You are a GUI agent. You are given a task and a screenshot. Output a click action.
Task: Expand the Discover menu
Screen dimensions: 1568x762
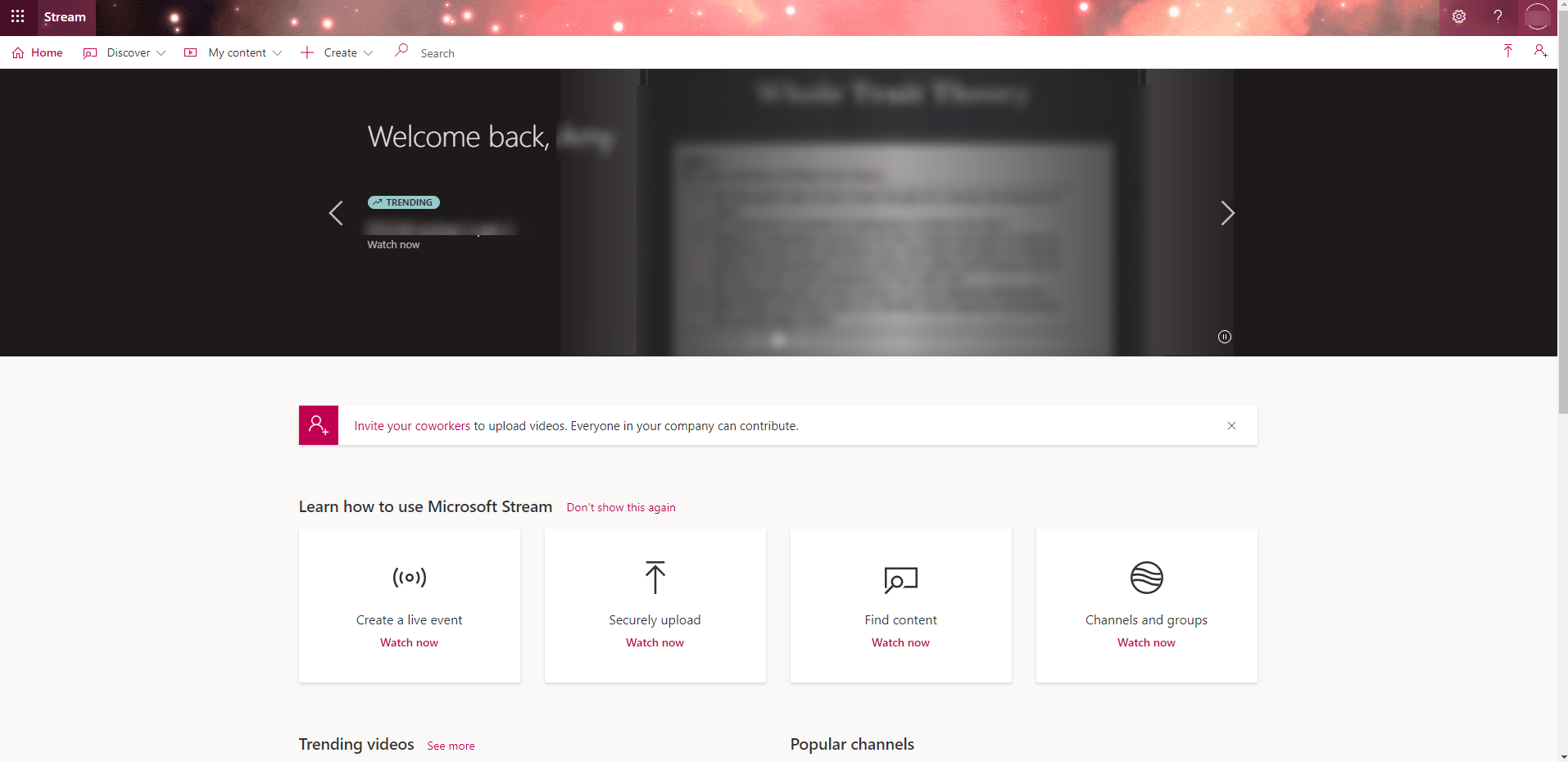coord(125,52)
